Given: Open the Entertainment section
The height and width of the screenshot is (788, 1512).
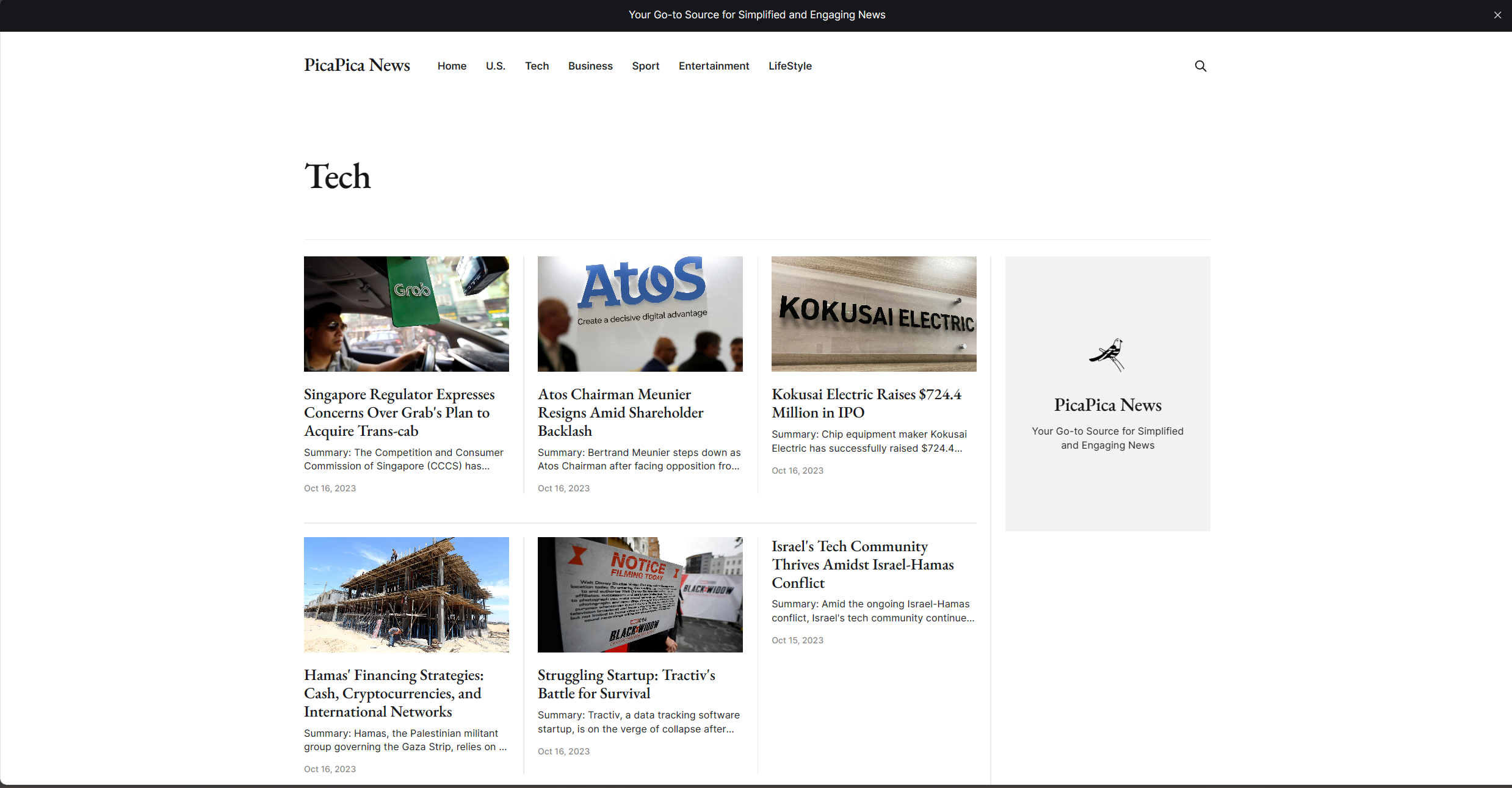Looking at the screenshot, I should tap(714, 66).
